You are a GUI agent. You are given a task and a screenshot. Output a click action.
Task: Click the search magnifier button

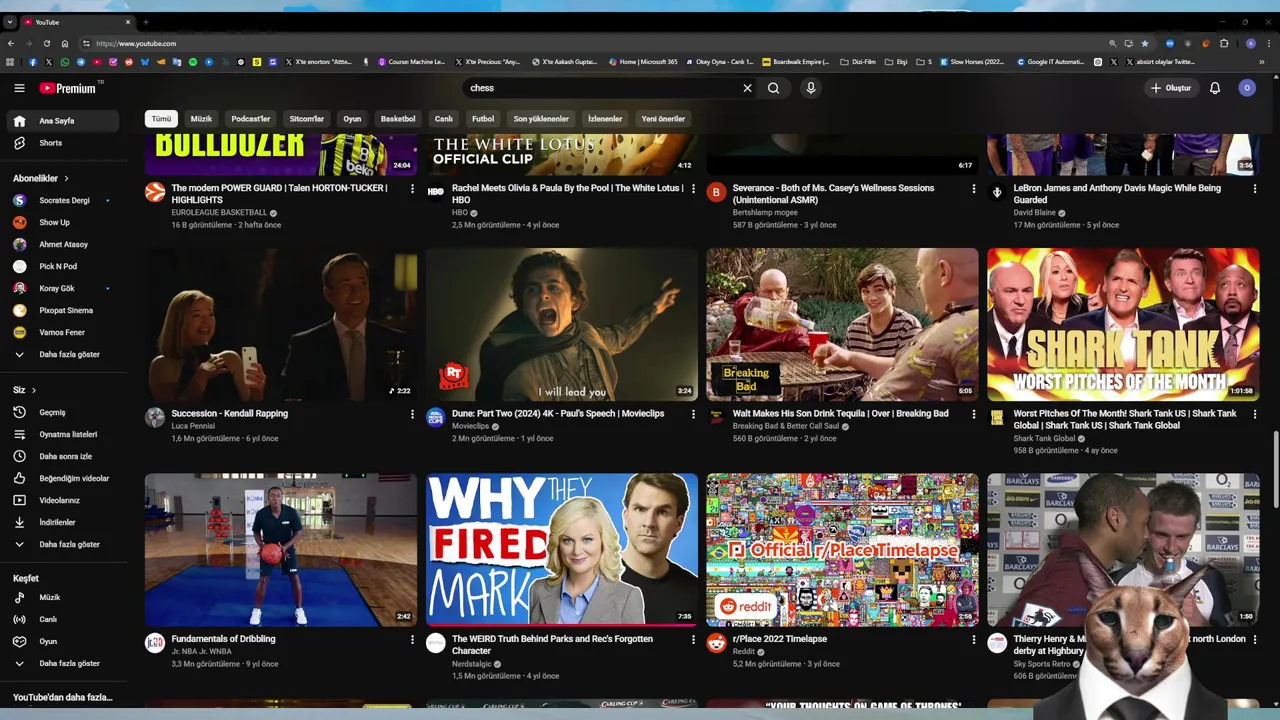774,88
